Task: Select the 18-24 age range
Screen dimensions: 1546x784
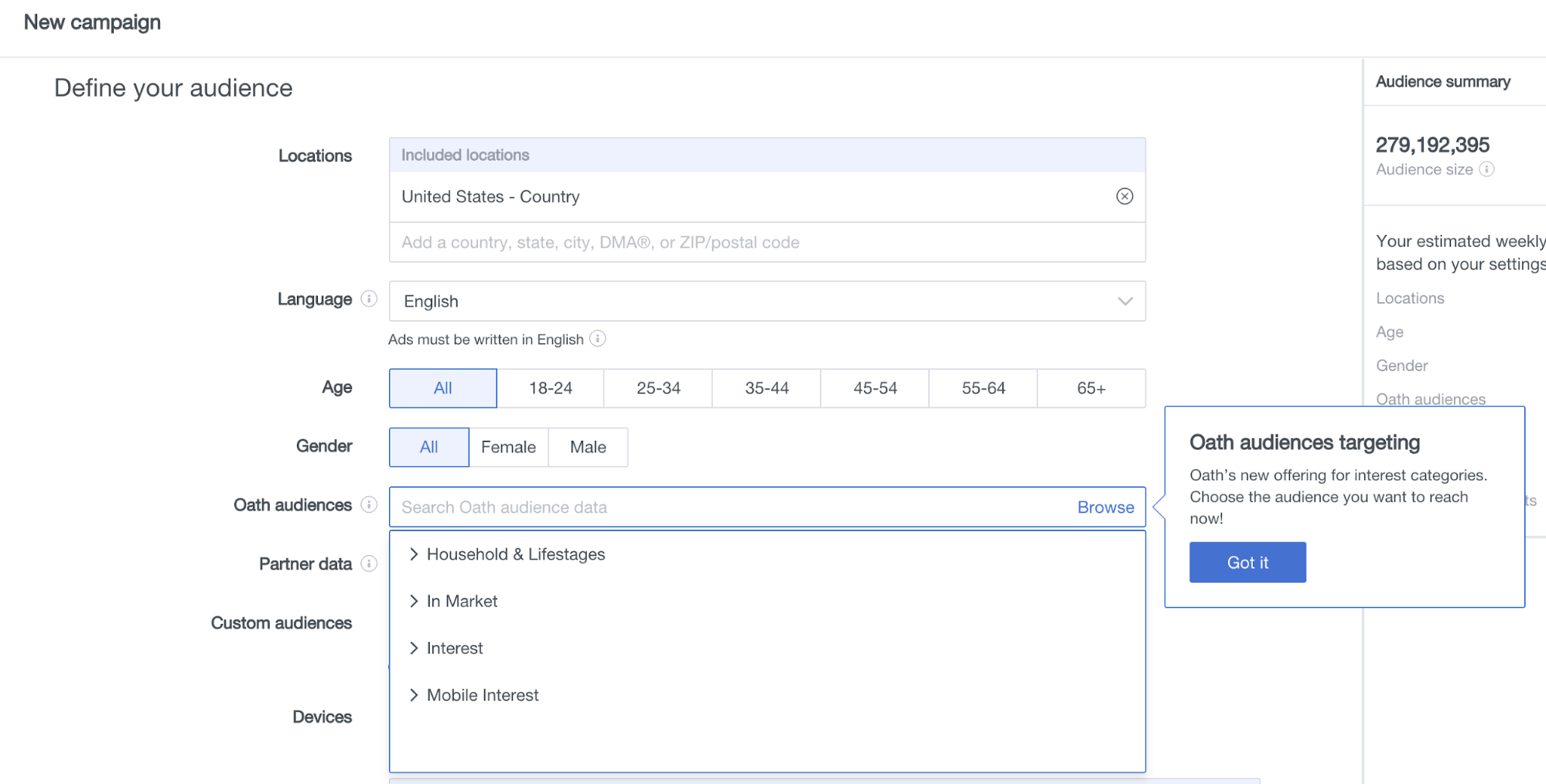Action: pyautogui.click(x=551, y=388)
